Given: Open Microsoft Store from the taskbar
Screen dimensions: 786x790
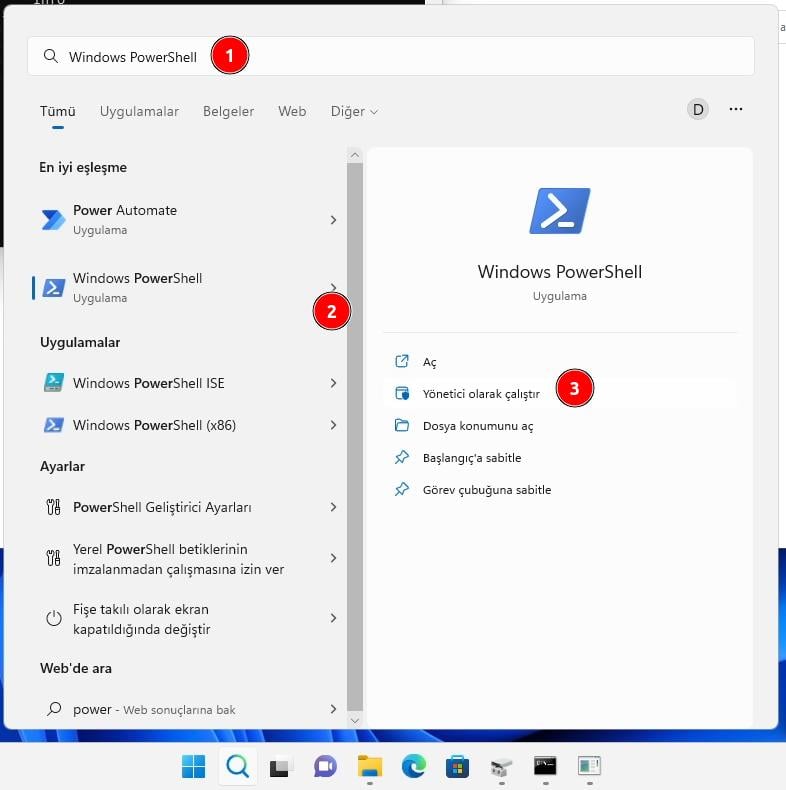Looking at the screenshot, I should coord(457,766).
